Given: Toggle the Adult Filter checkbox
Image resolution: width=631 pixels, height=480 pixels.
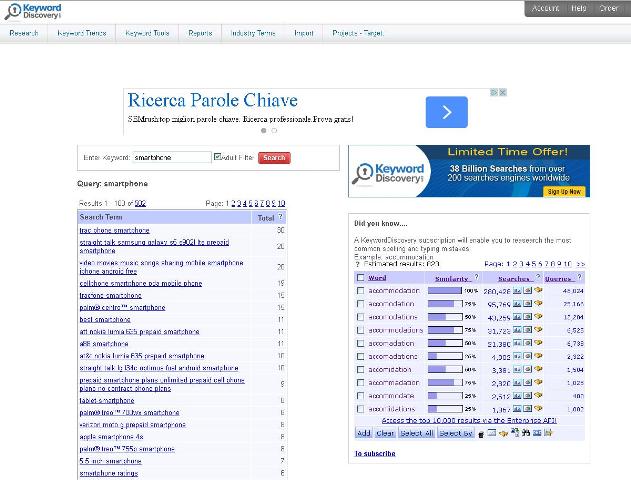Looking at the screenshot, I should point(217,157).
